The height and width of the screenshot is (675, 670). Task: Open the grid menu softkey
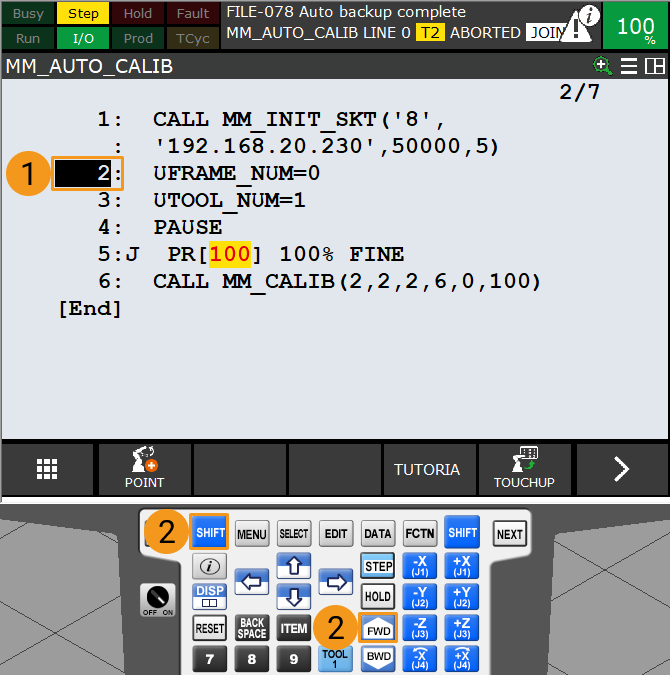pyautogui.click(x=47, y=469)
